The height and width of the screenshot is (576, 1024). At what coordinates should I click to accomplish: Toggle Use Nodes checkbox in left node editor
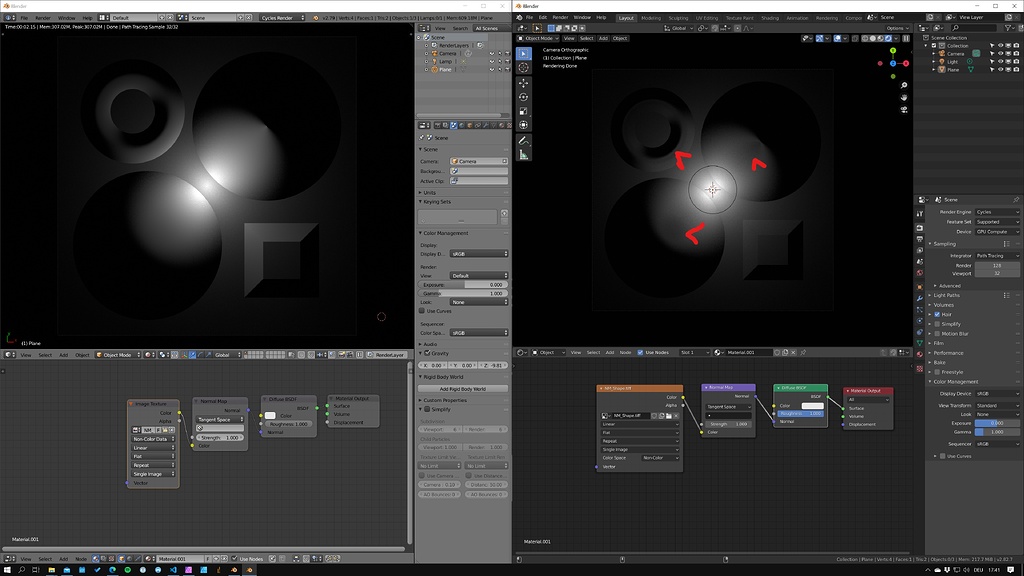click(234, 559)
